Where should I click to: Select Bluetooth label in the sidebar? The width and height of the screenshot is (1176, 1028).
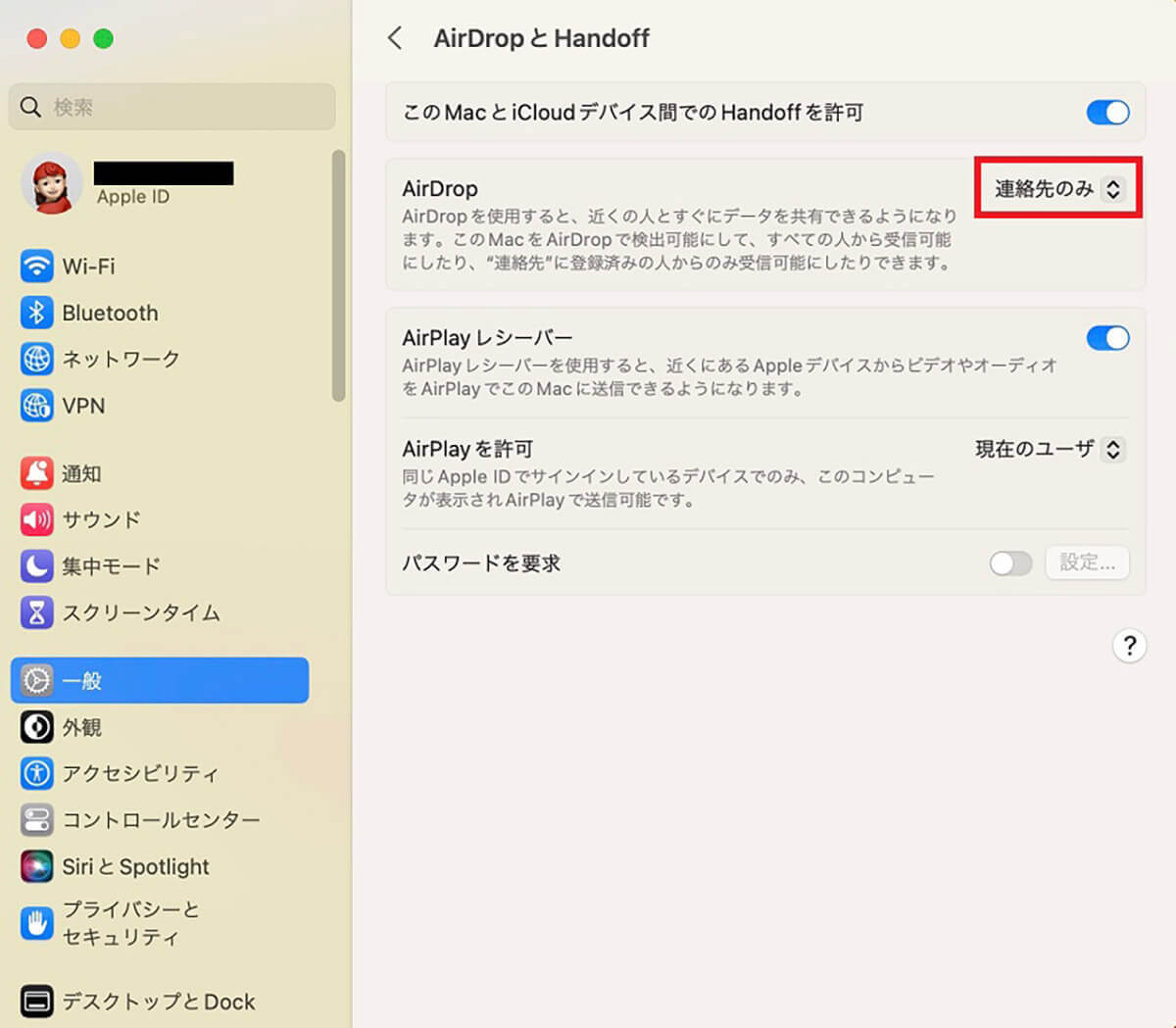coord(110,313)
